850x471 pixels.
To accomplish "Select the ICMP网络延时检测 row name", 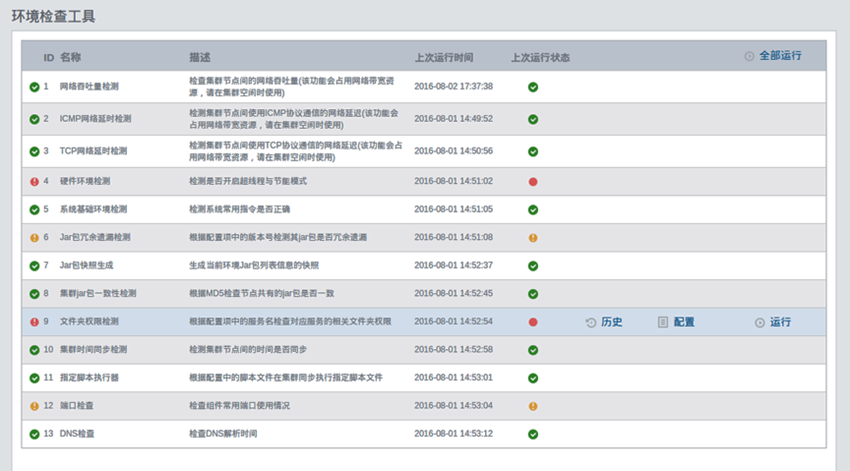I will point(95,119).
